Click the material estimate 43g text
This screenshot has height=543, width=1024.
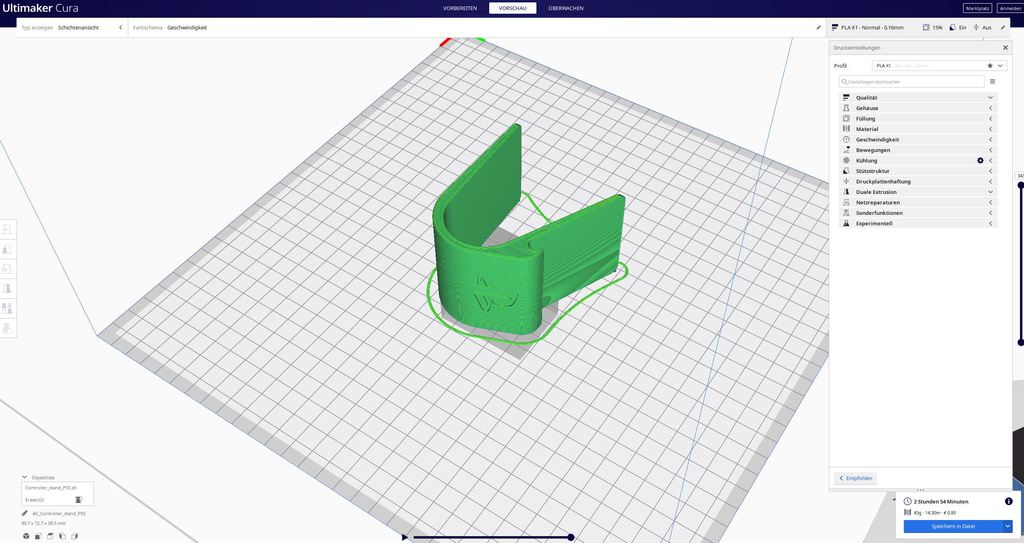click(934, 512)
